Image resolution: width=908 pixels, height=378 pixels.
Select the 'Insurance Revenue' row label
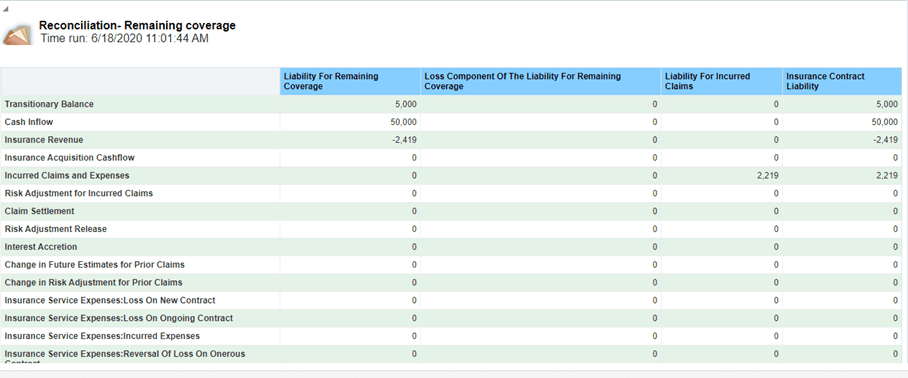tap(44, 140)
